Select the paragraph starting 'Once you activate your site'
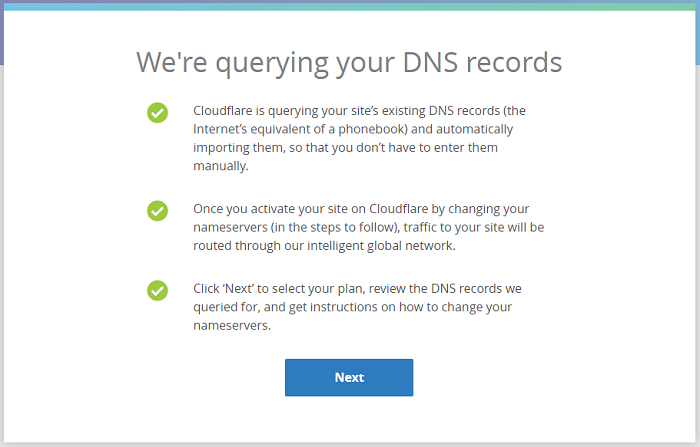This screenshot has height=447, width=700. click(369, 227)
